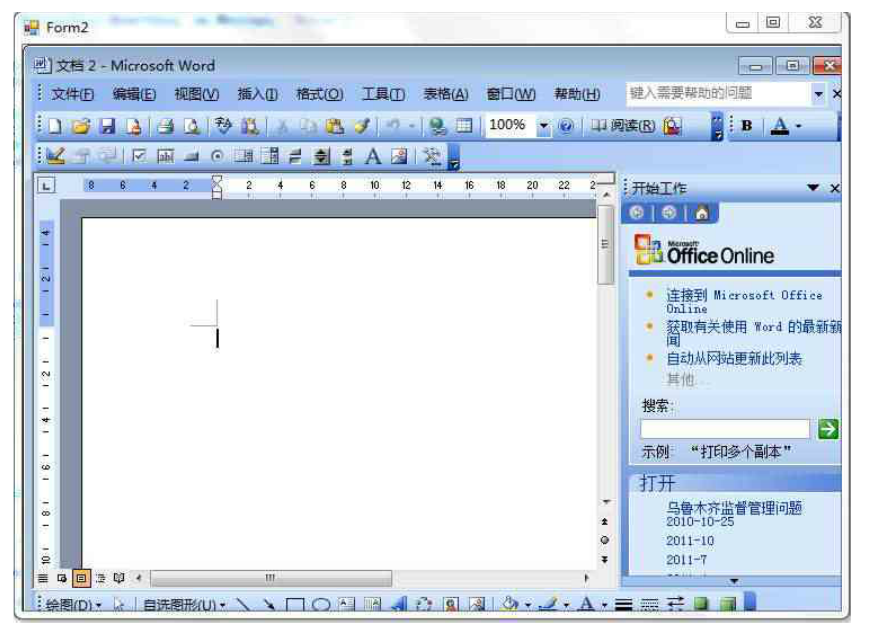Save the document with the floppy icon

[107, 126]
